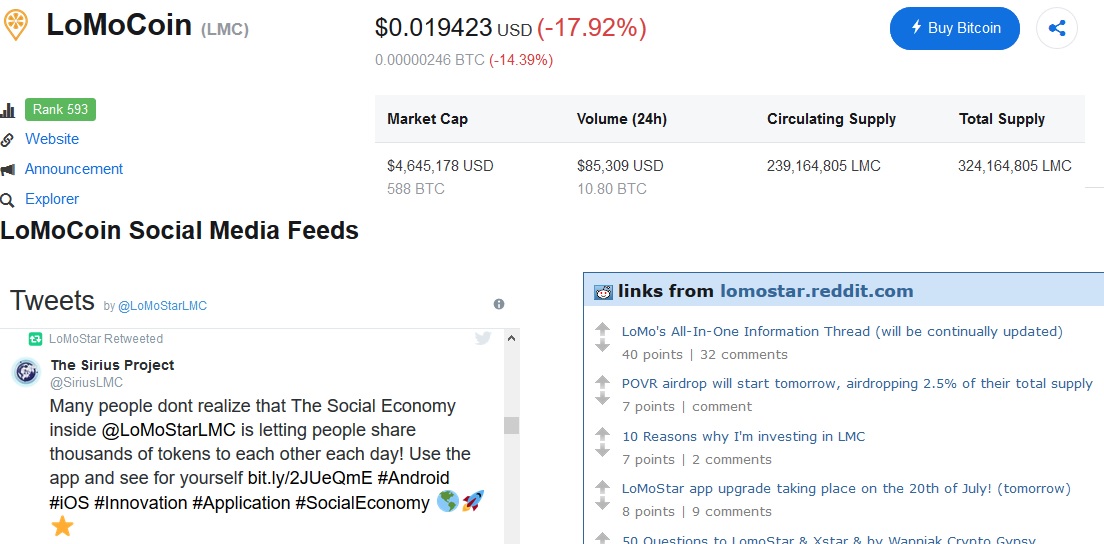
Task: Click The Sirius Project avatar
Action: coord(26,373)
